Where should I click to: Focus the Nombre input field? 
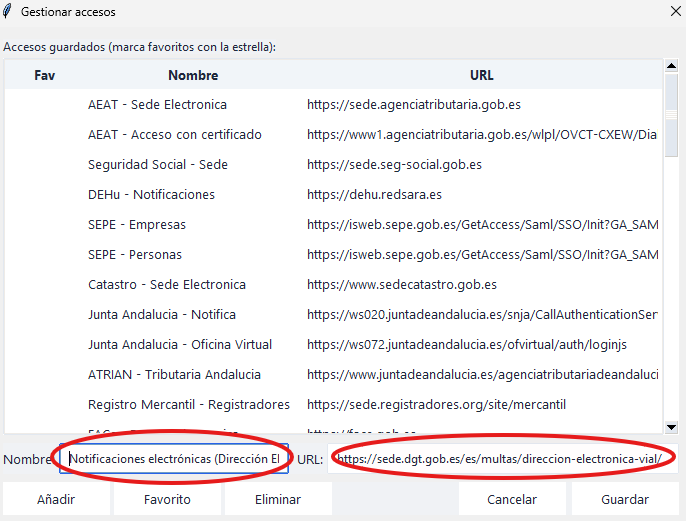(174, 459)
